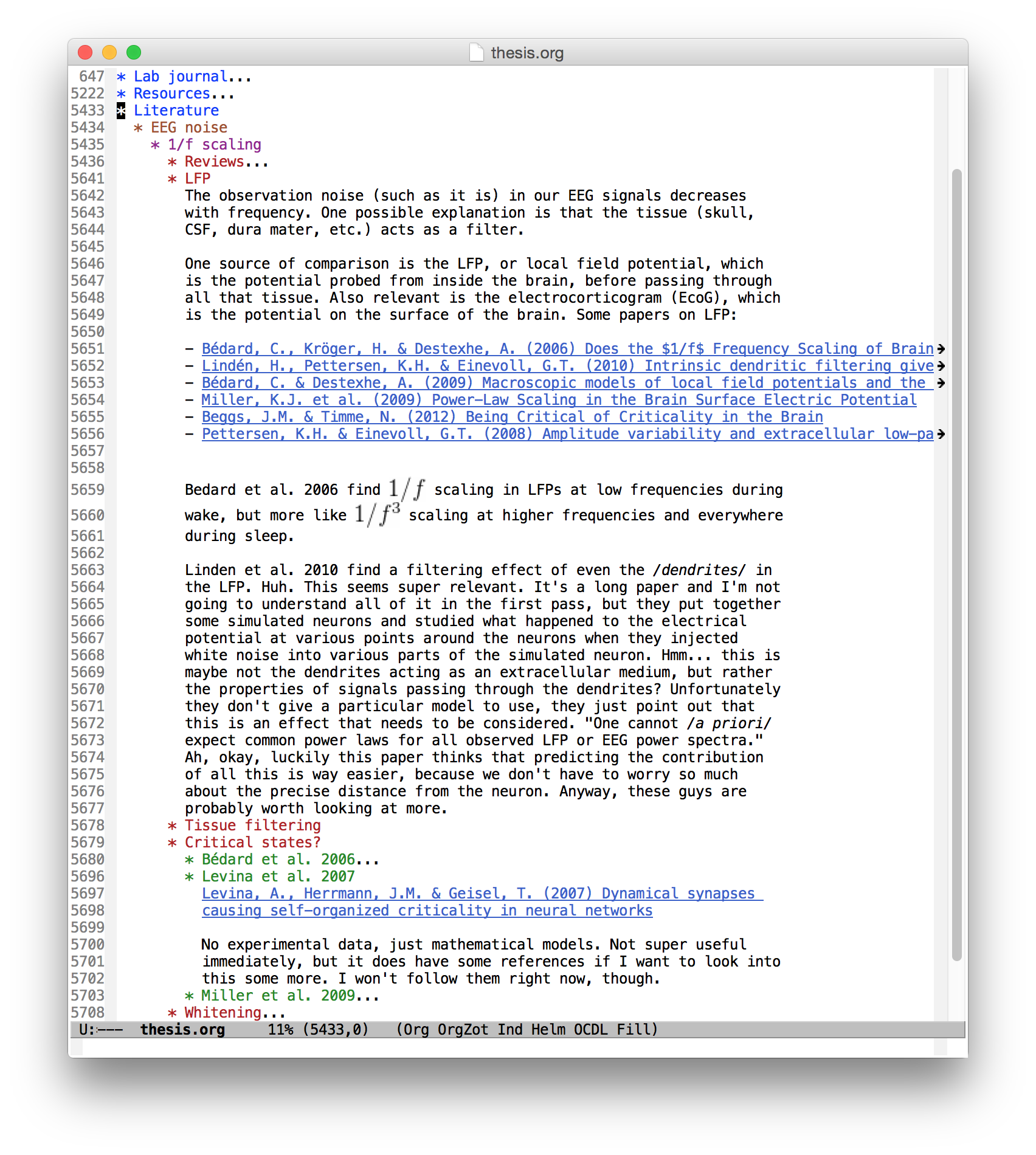Click Helm minor mode indicator
The width and height of the screenshot is (1036, 1155).
pyautogui.click(x=548, y=1030)
